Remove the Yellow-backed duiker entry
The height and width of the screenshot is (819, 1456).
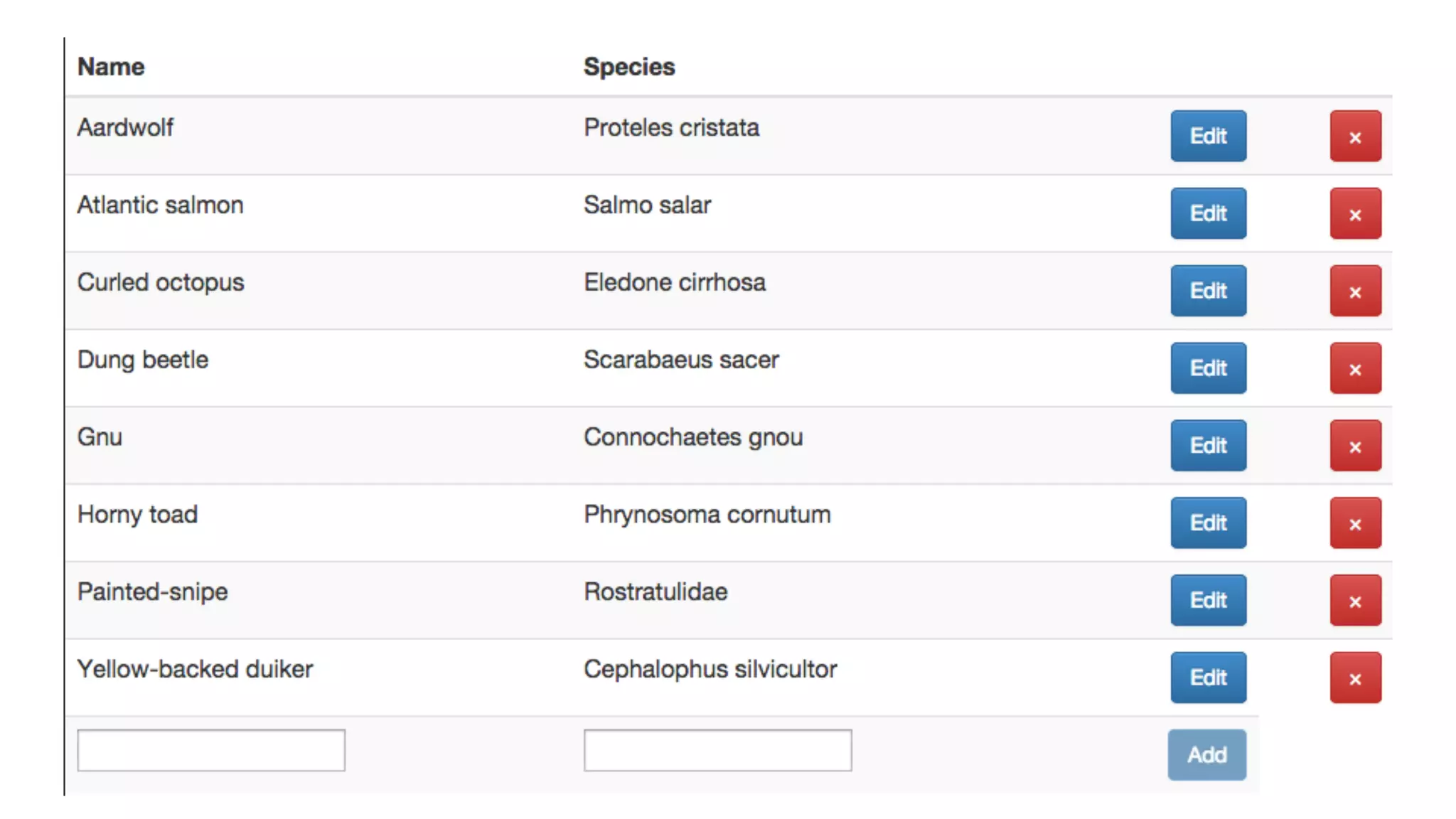pyautogui.click(x=1355, y=678)
